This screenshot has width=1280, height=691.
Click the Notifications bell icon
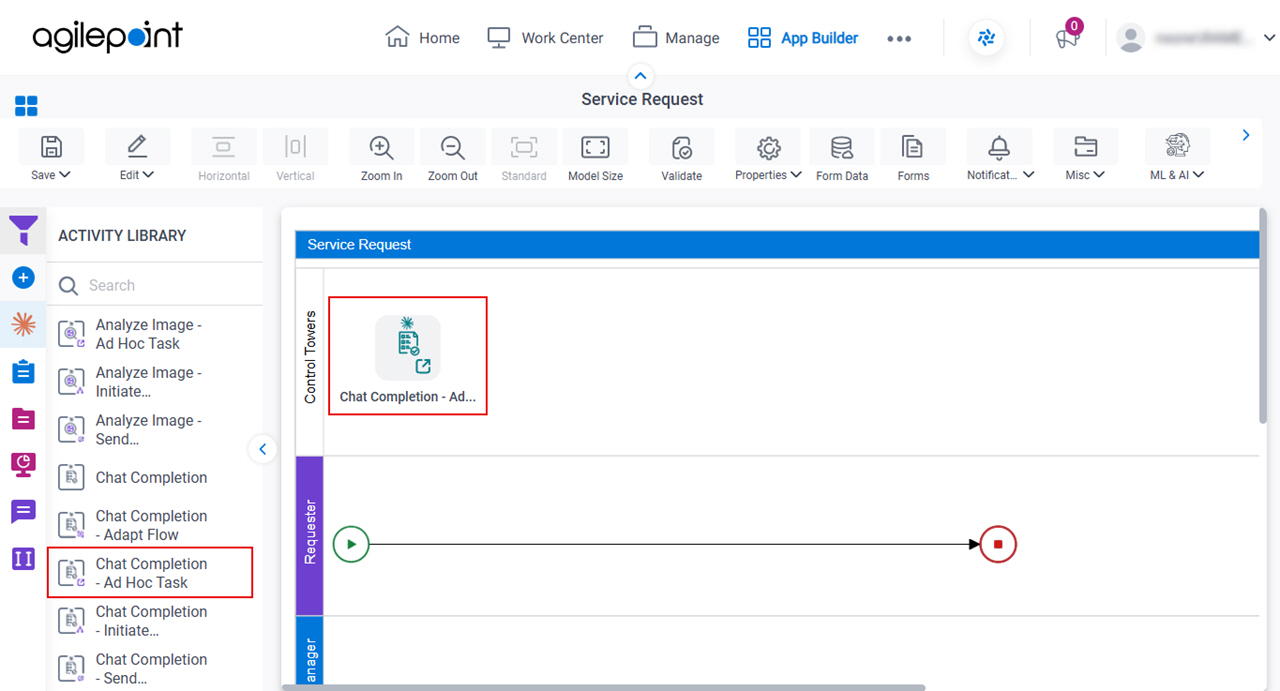(x=999, y=148)
